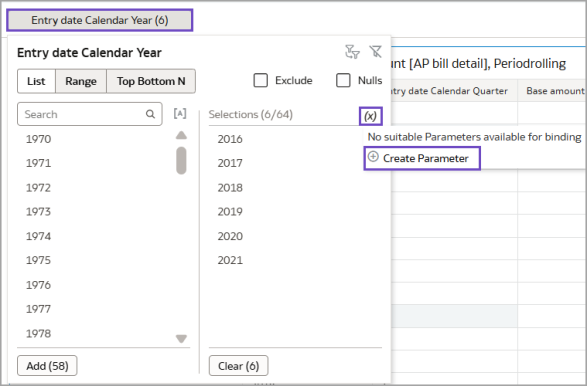This screenshot has width=587, height=386.
Task: Select 1978 in the available list
Action: (38, 333)
